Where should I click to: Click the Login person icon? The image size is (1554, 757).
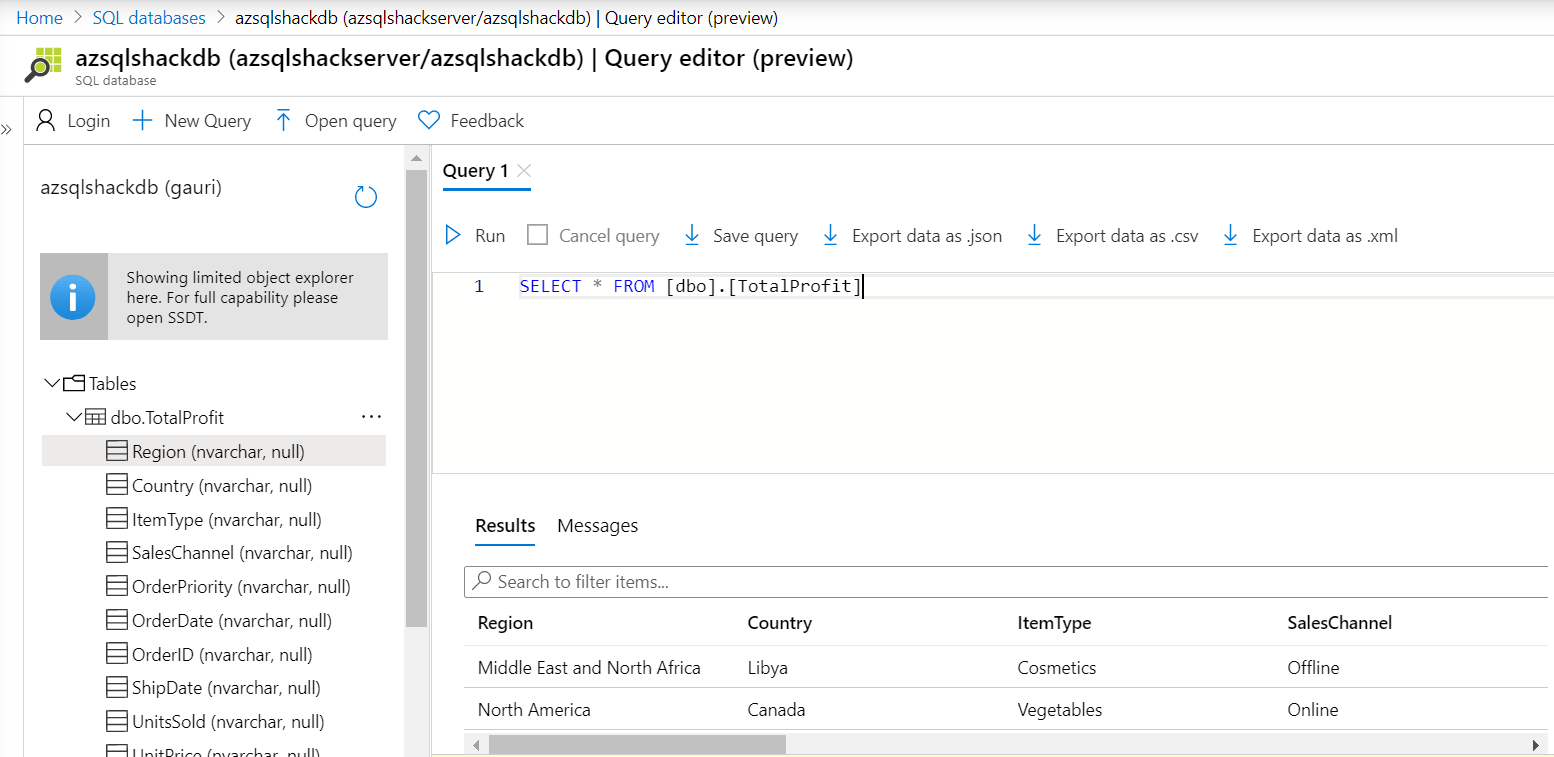tap(45, 120)
